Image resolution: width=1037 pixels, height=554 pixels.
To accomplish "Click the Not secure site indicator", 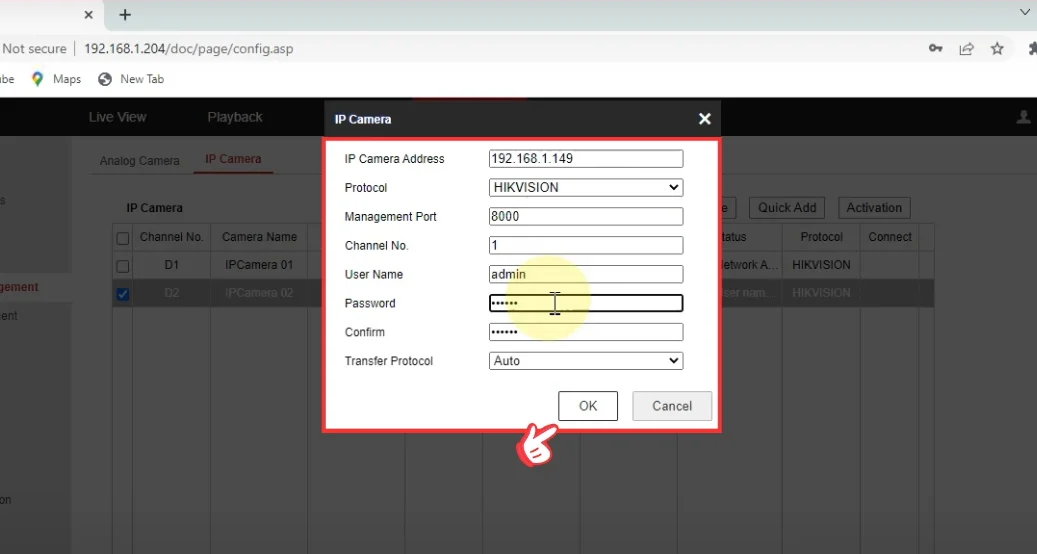I will click(x=34, y=48).
